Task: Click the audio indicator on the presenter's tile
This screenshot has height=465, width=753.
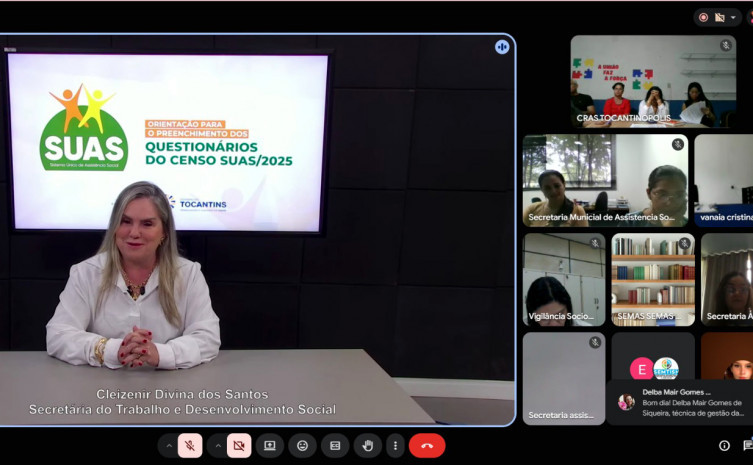Action: [x=502, y=47]
